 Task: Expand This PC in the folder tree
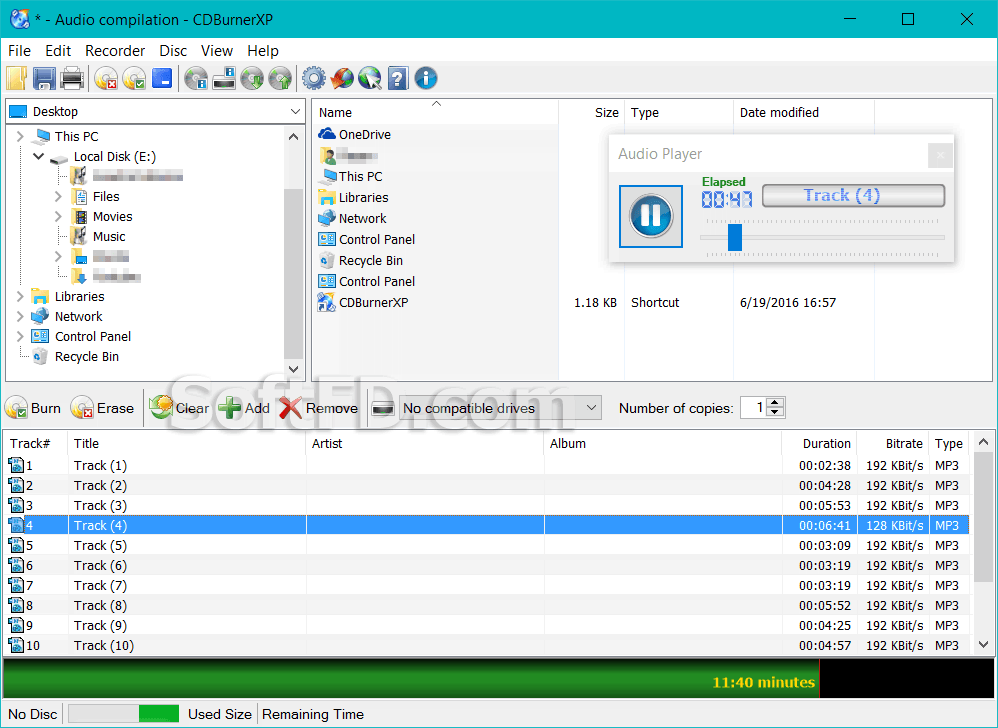20,136
